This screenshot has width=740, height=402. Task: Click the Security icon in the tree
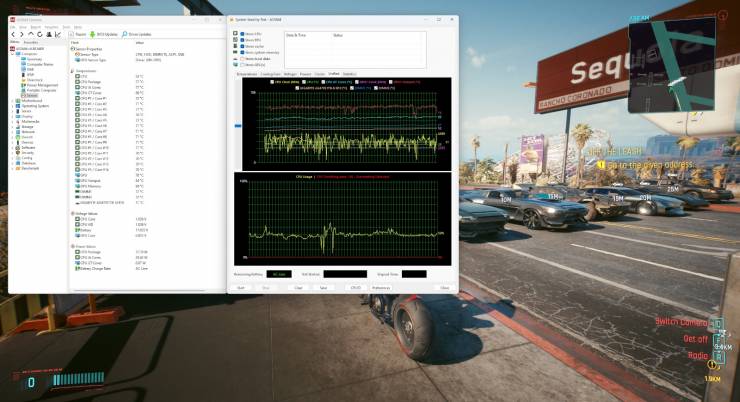coord(18,152)
